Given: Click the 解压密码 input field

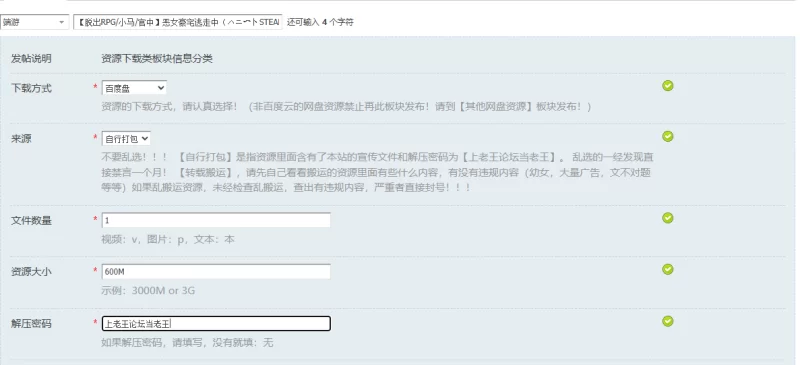Looking at the screenshot, I should point(216,323).
